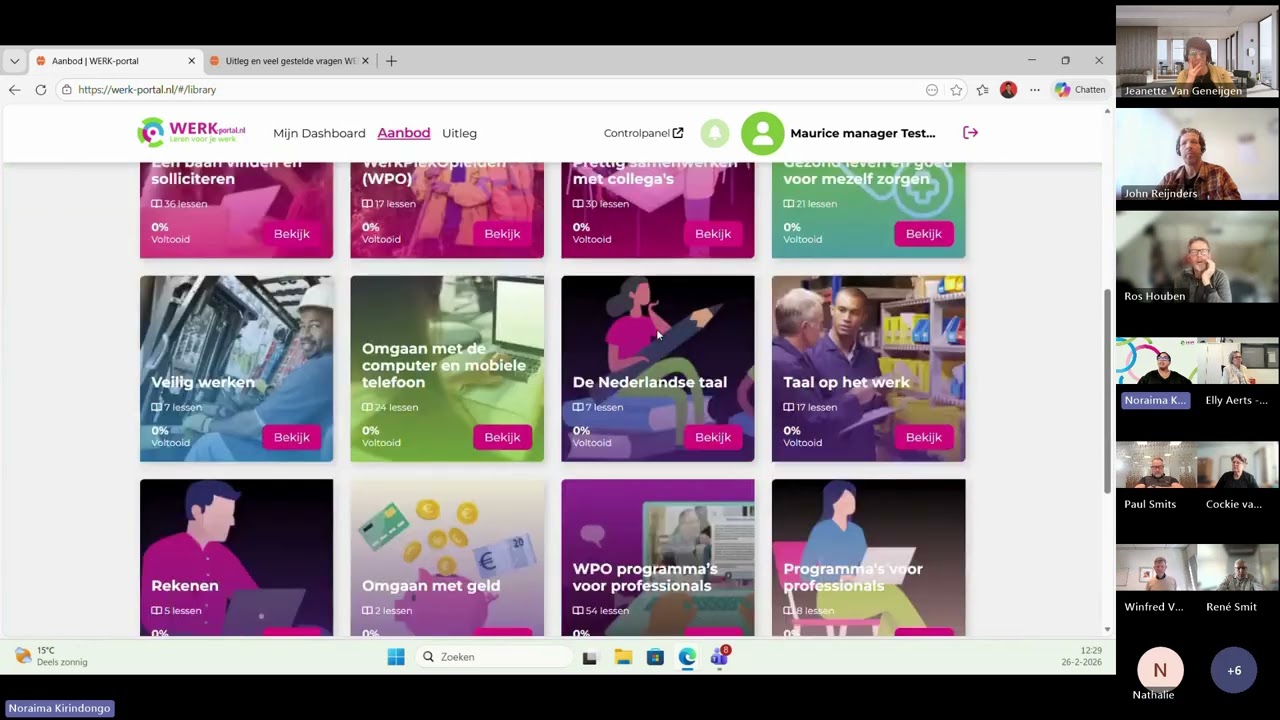Open the Task View taskbar icon
The image size is (1280, 720).
589,657
